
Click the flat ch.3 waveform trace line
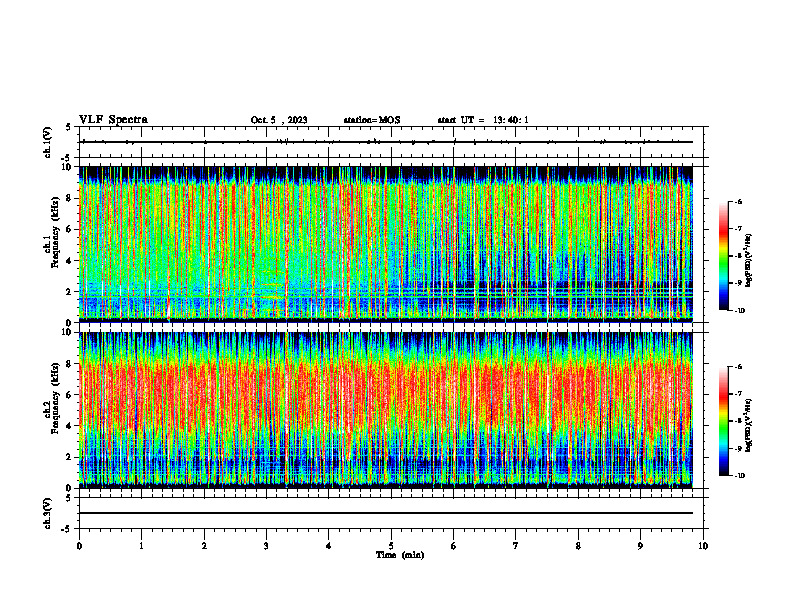point(385,513)
